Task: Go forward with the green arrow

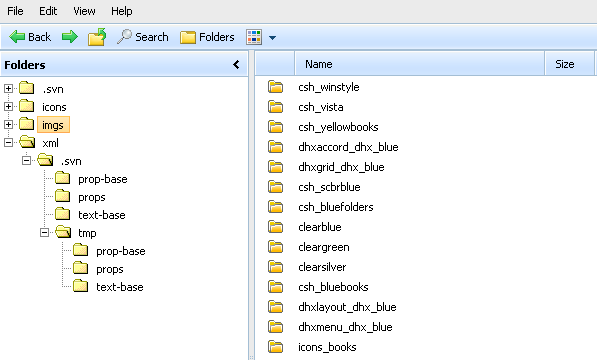Action: click(70, 37)
